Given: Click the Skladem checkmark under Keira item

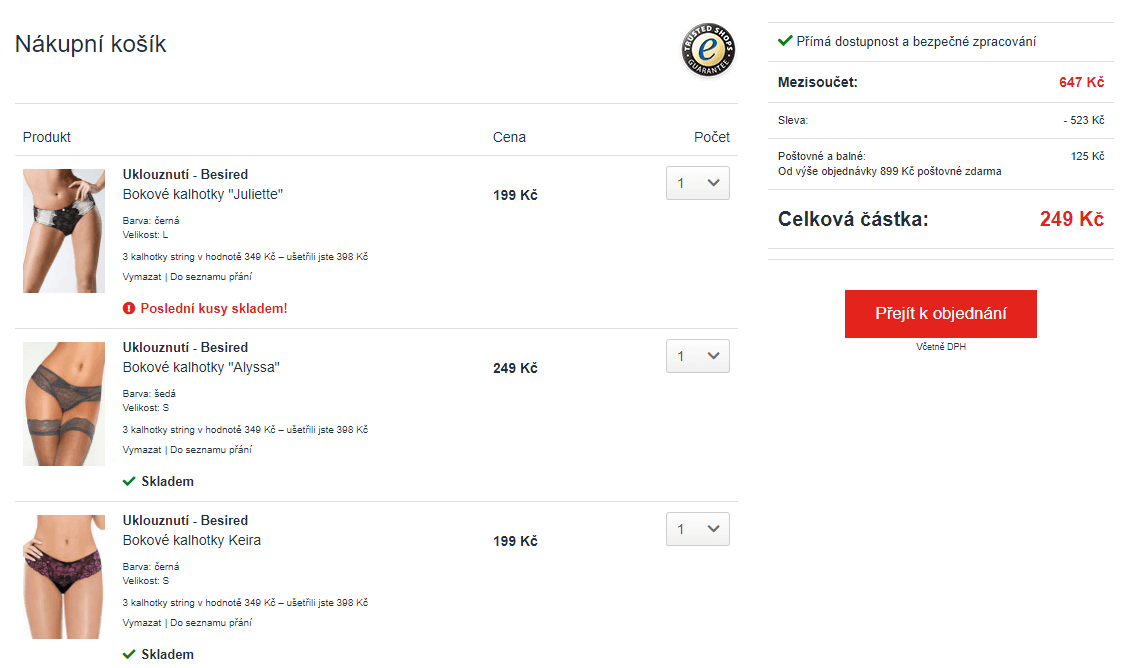Looking at the screenshot, I should click(129, 654).
